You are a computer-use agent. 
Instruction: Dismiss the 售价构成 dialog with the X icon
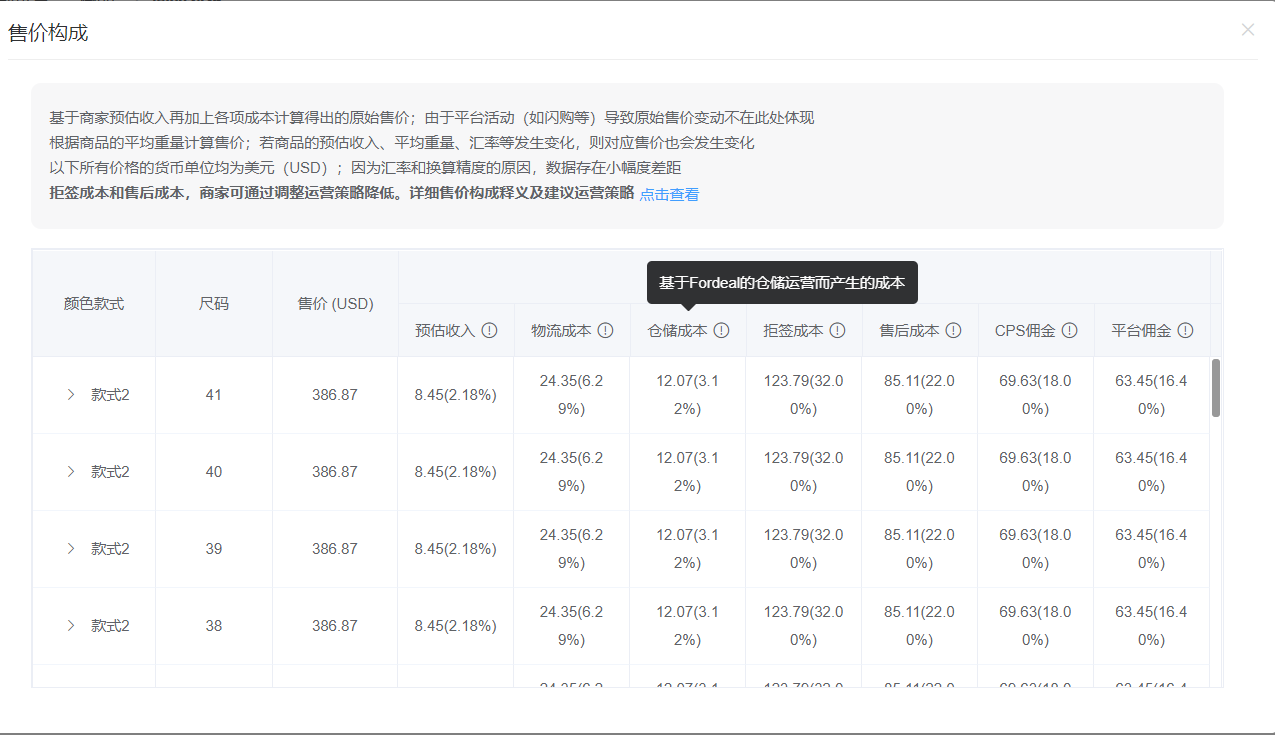coord(1248,30)
